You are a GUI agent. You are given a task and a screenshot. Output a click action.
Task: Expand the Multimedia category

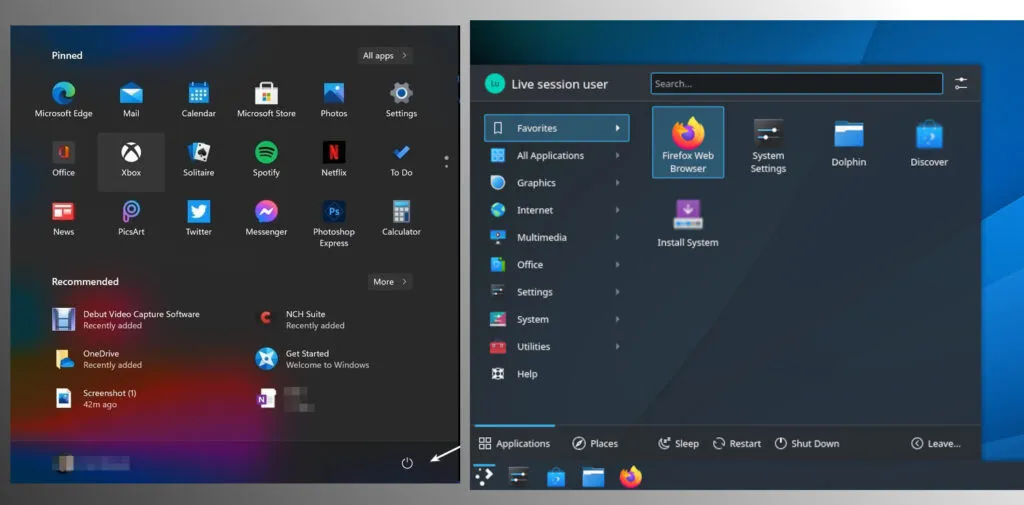click(x=556, y=237)
